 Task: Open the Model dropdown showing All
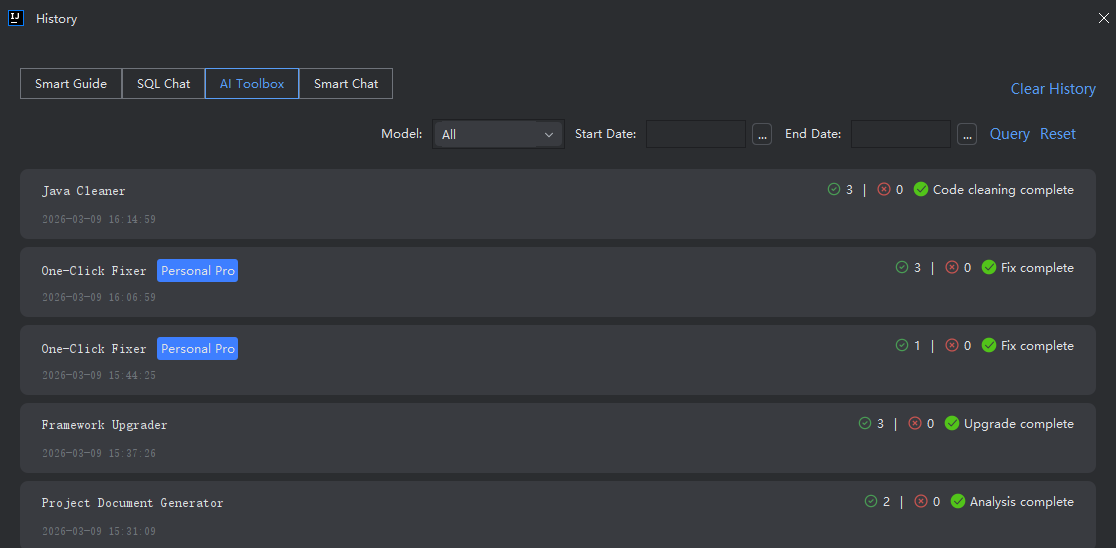(498, 134)
